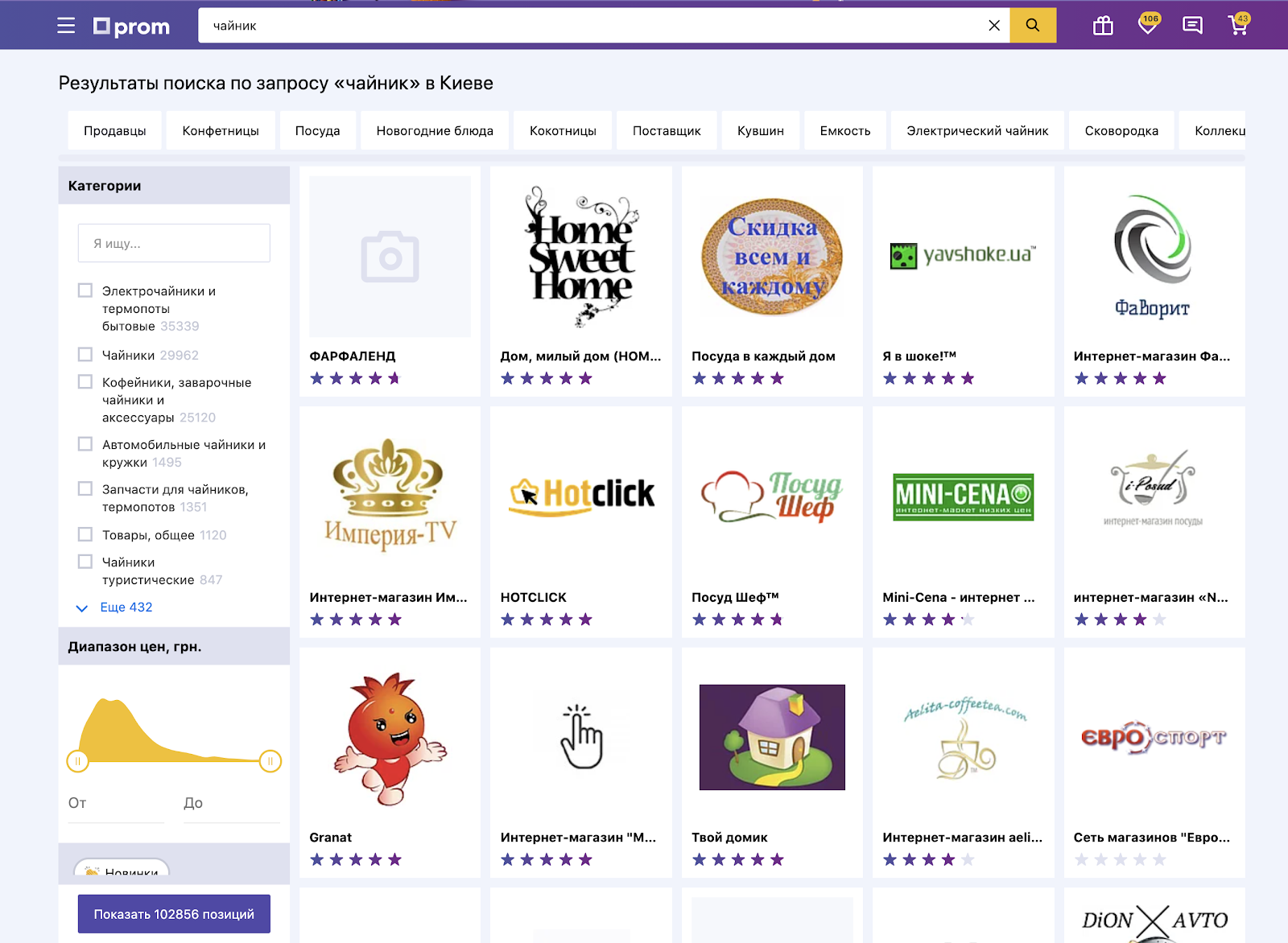Viewport: 1288px width, 943px height.
Task: Click the Новинки filter chip
Action: tap(122, 867)
